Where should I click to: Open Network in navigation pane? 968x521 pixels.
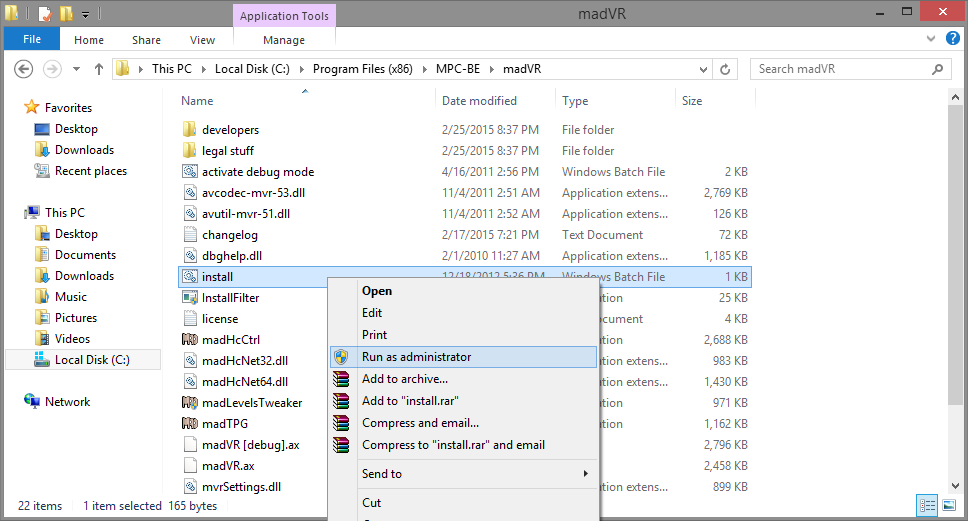tap(67, 402)
